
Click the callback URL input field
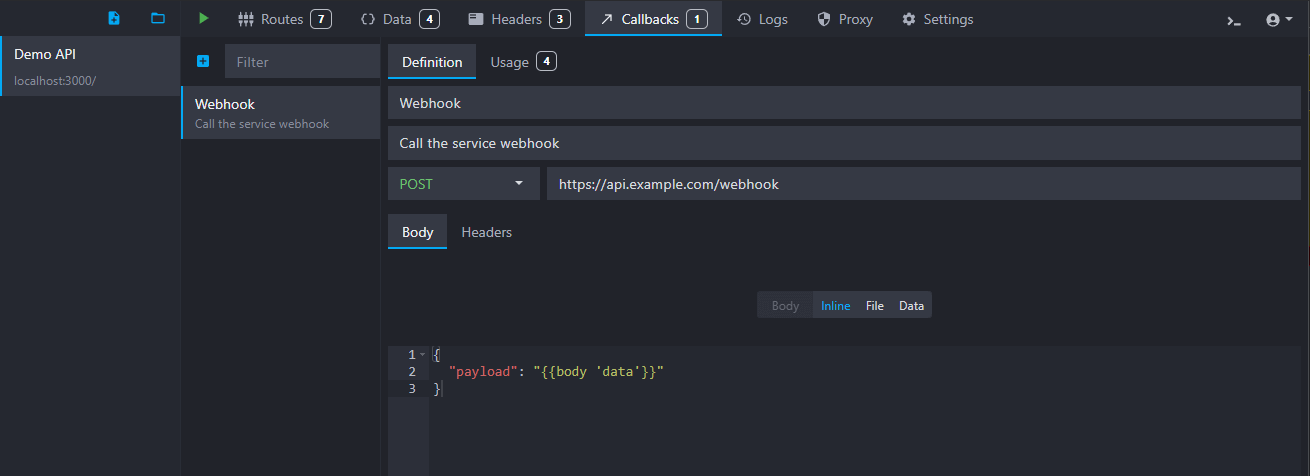coord(922,184)
